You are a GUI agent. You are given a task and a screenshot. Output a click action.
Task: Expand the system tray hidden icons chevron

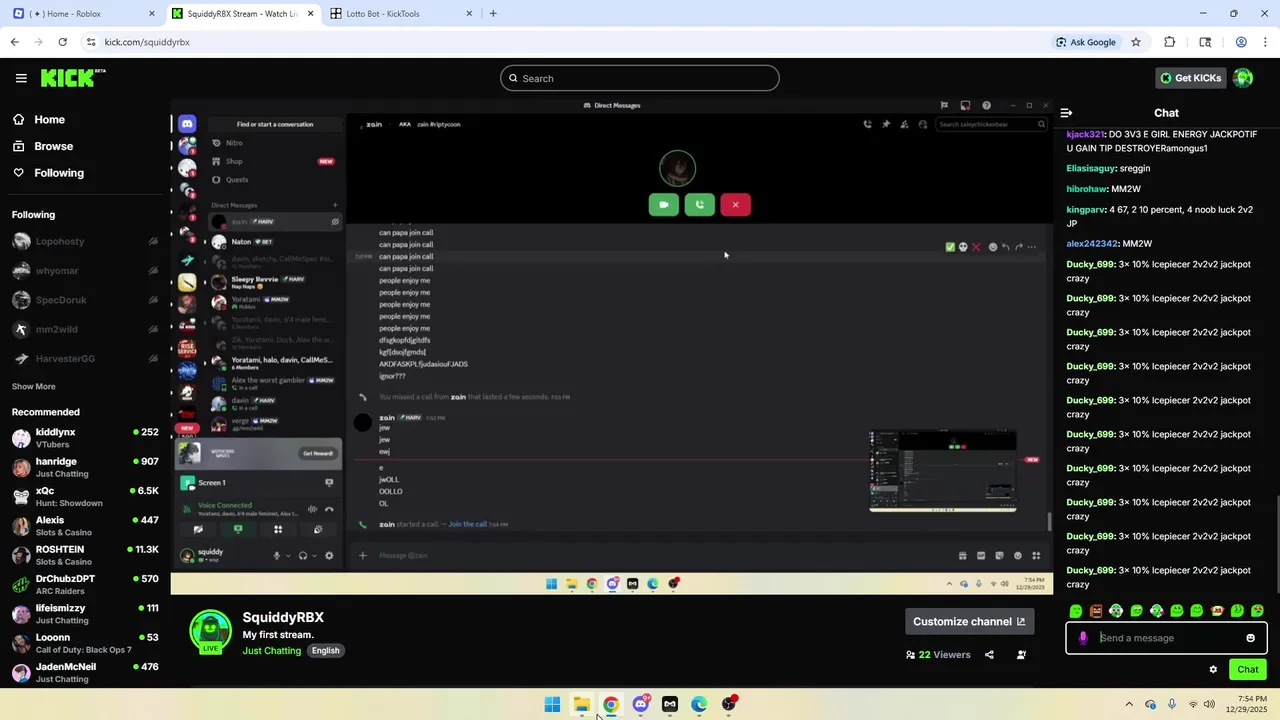point(1129,704)
